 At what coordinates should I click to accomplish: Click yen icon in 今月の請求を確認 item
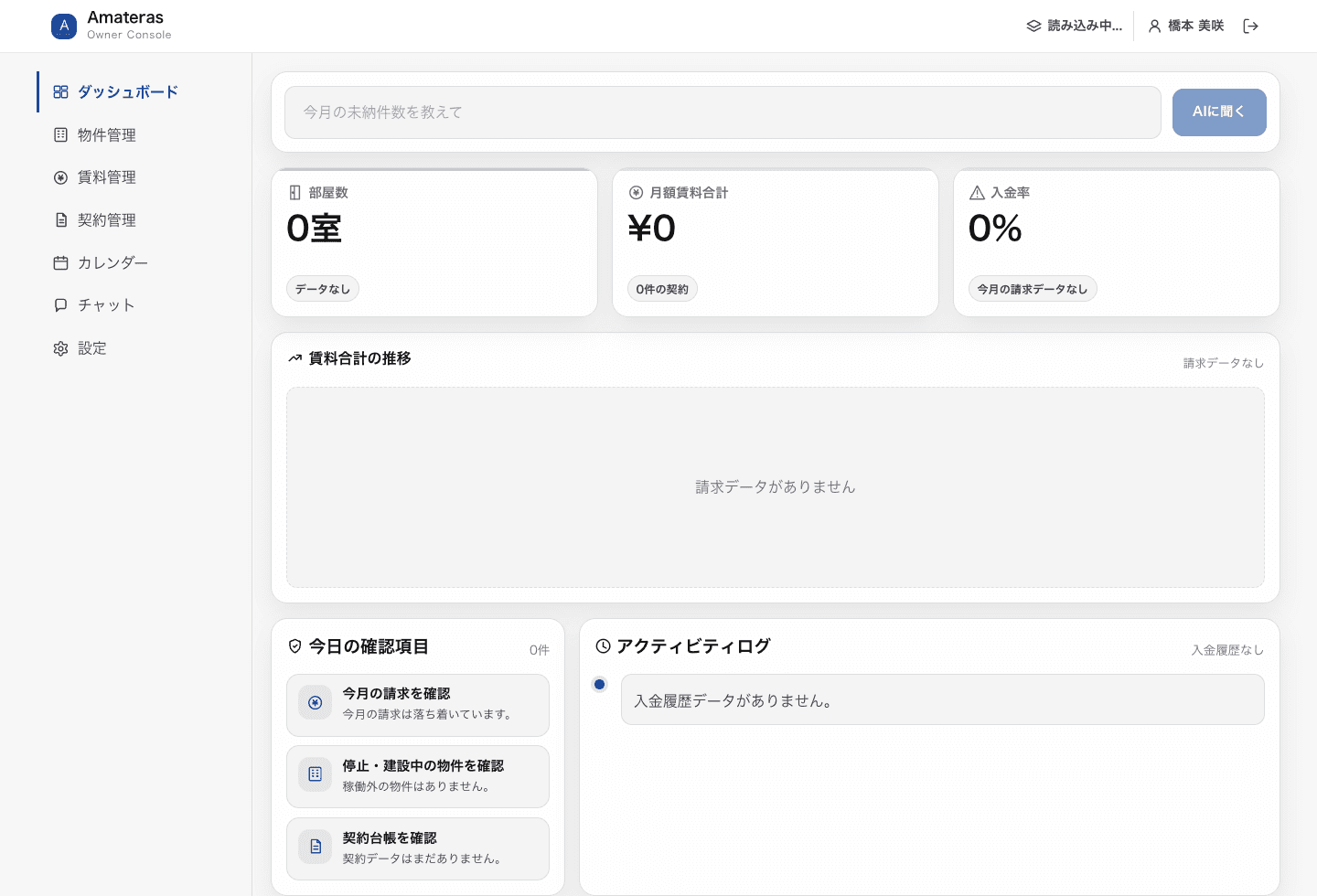pyautogui.click(x=315, y=703)
